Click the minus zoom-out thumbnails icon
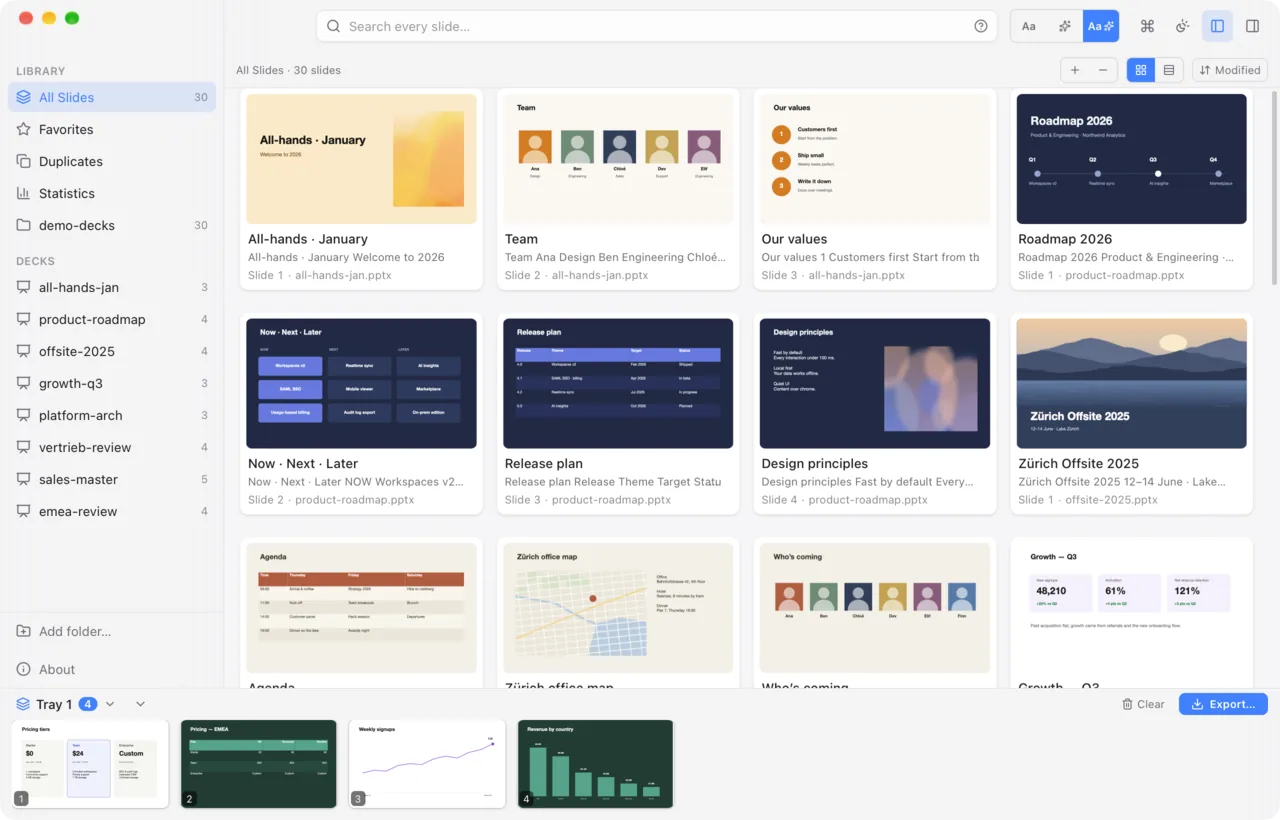Viewport: 1280px width, 820px height. 1103,70
